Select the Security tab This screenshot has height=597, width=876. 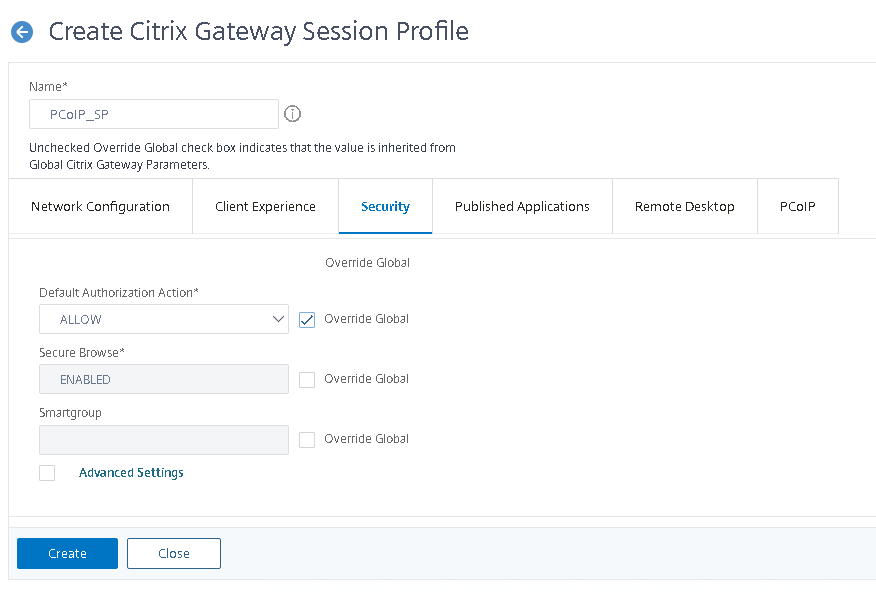(x=385, y=207)
